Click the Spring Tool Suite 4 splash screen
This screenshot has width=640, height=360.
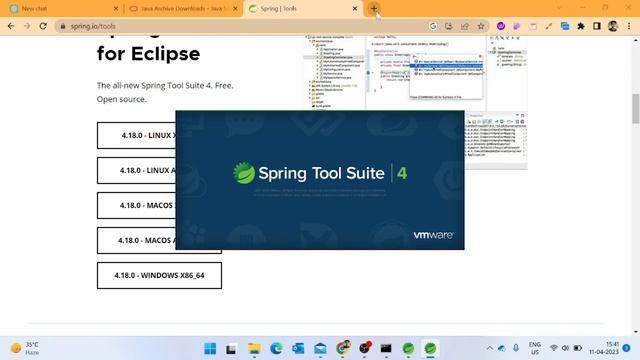[x=320, y=180]
